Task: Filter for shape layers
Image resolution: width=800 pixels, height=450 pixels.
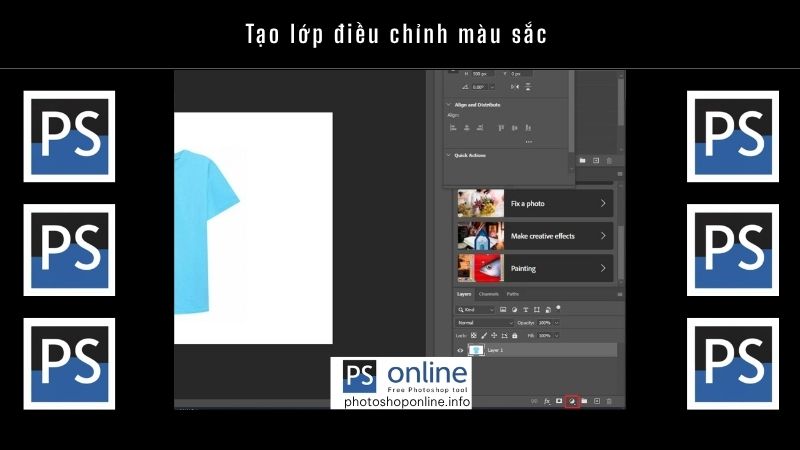Action: (x=537, y=310)
